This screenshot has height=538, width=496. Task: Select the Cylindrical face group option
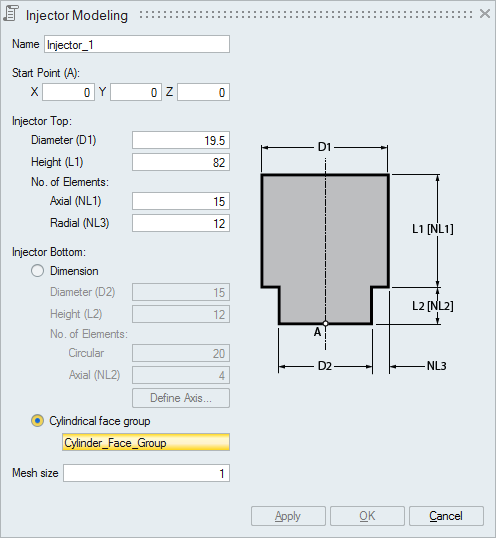point(37,421)
